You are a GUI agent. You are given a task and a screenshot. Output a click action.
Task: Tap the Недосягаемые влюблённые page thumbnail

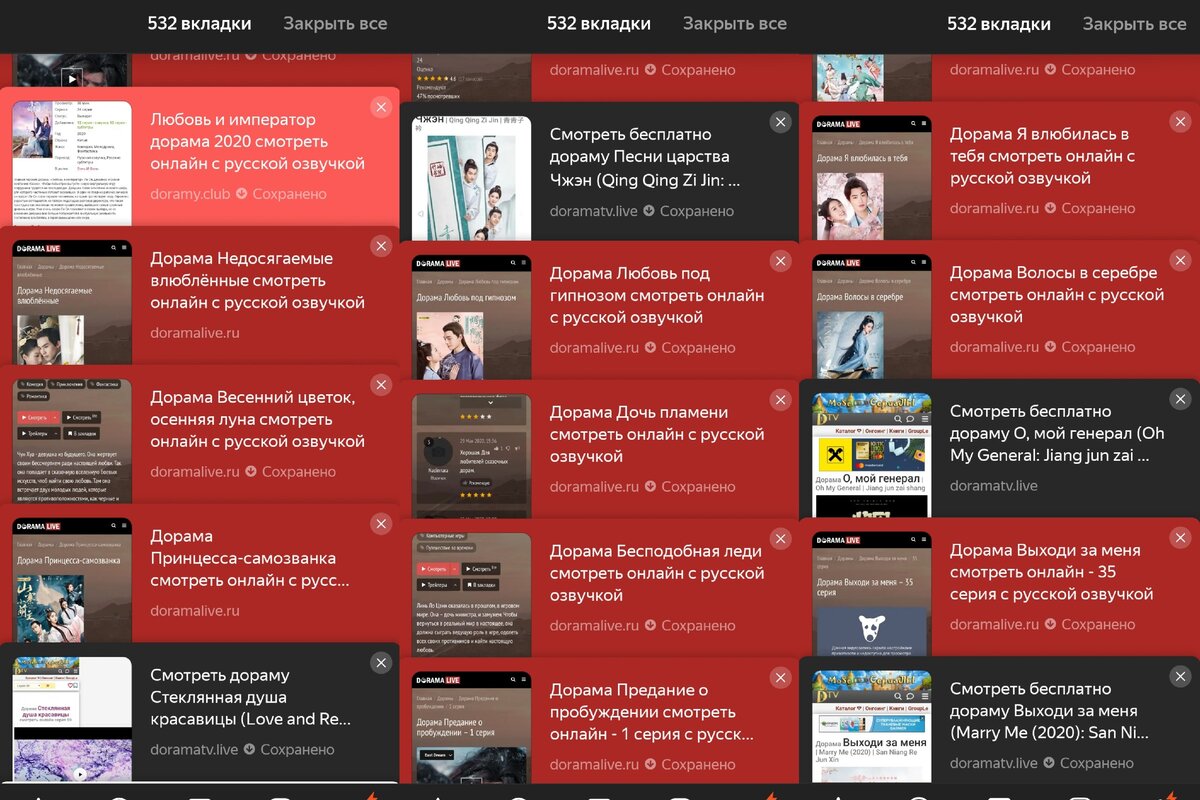[x=72, y=301]
